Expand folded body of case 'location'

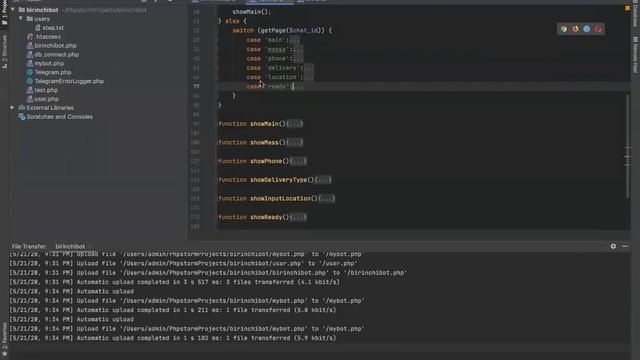(x=309, y=78)
